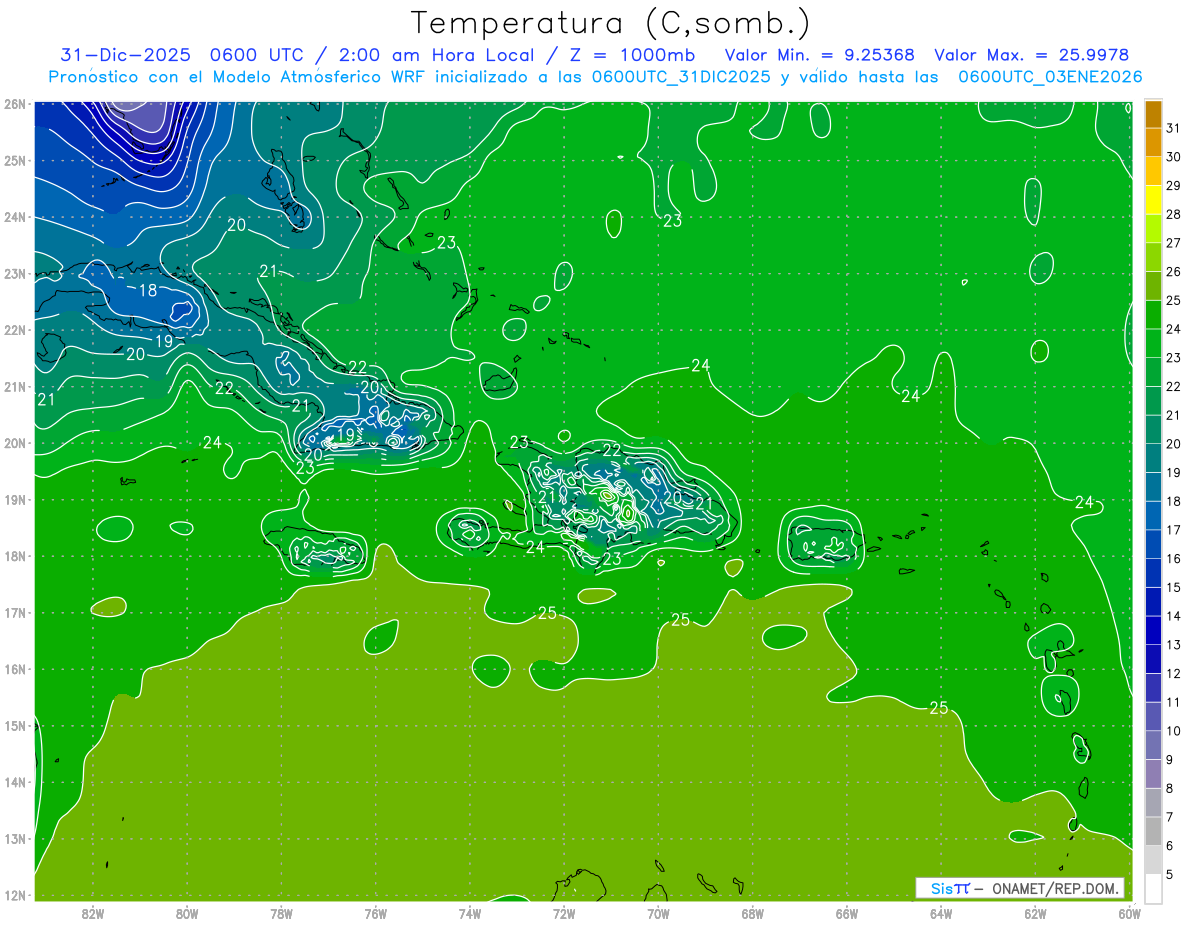
Task: Click the Valor Min. = 9.25368 text
Action: pyautogui.click(x=819, y=55)
